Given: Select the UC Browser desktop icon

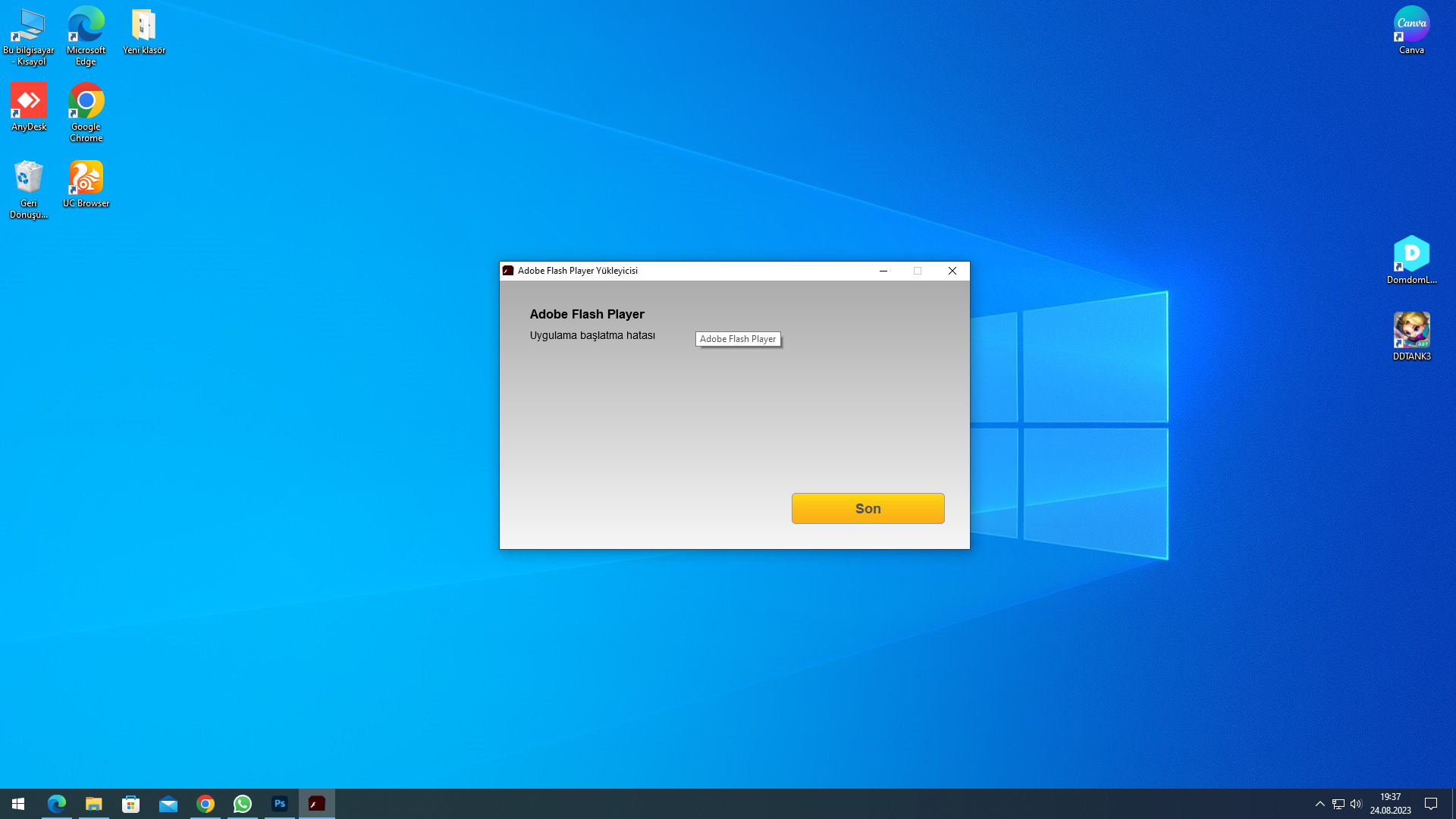Looking at the screenshot, I should click(x=86, y=183).
